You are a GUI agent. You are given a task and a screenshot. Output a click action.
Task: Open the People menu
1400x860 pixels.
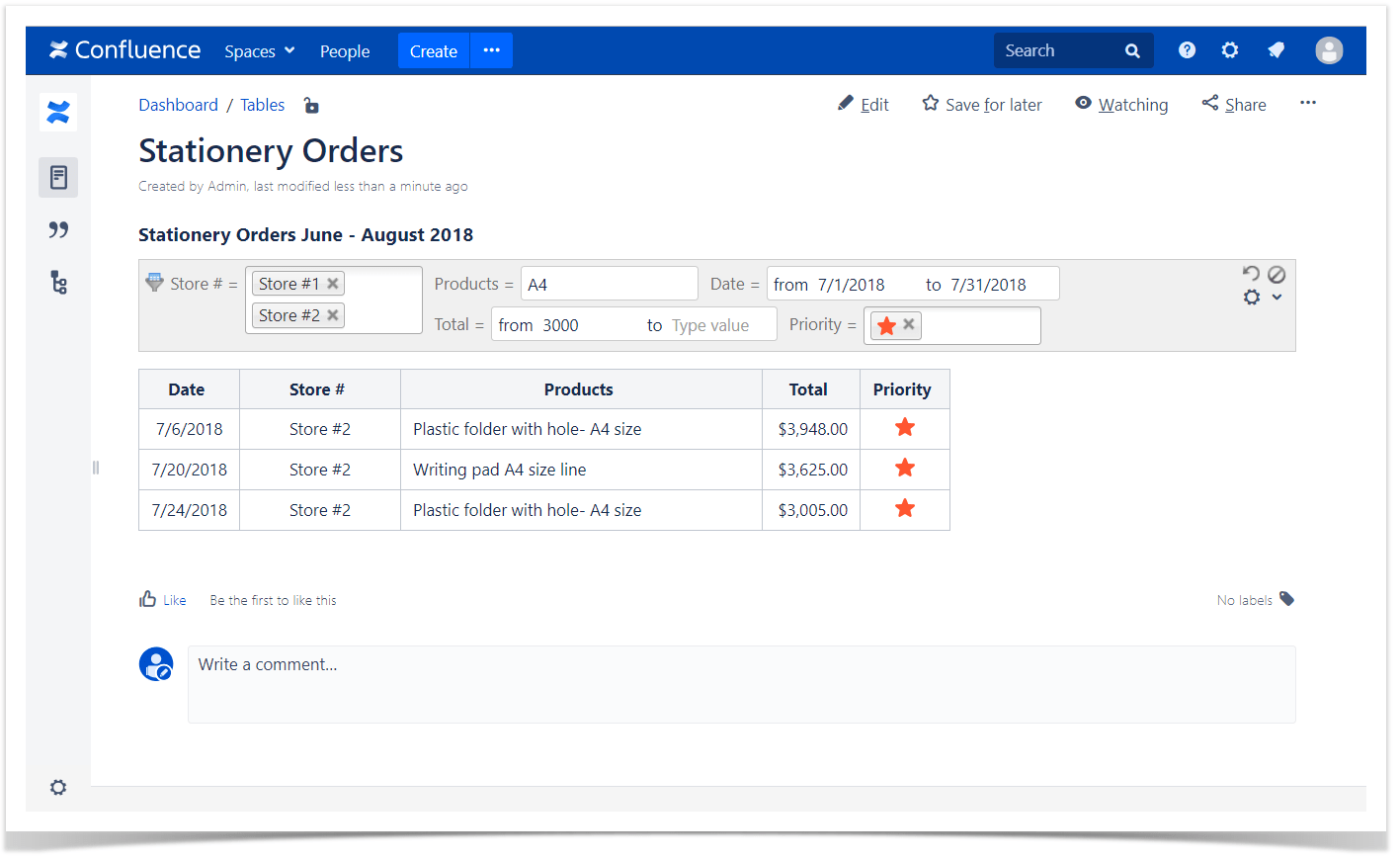coord(344,50)
